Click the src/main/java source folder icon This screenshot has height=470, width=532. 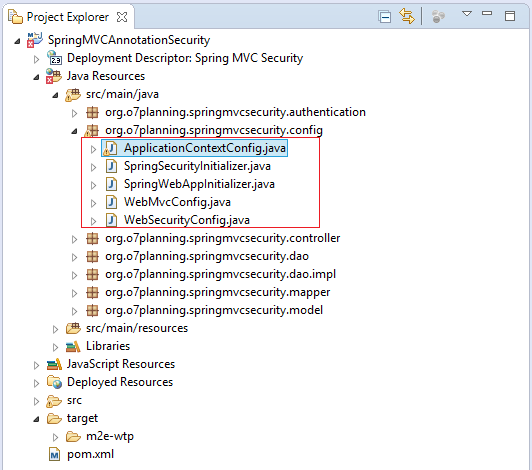click(73, 94)
